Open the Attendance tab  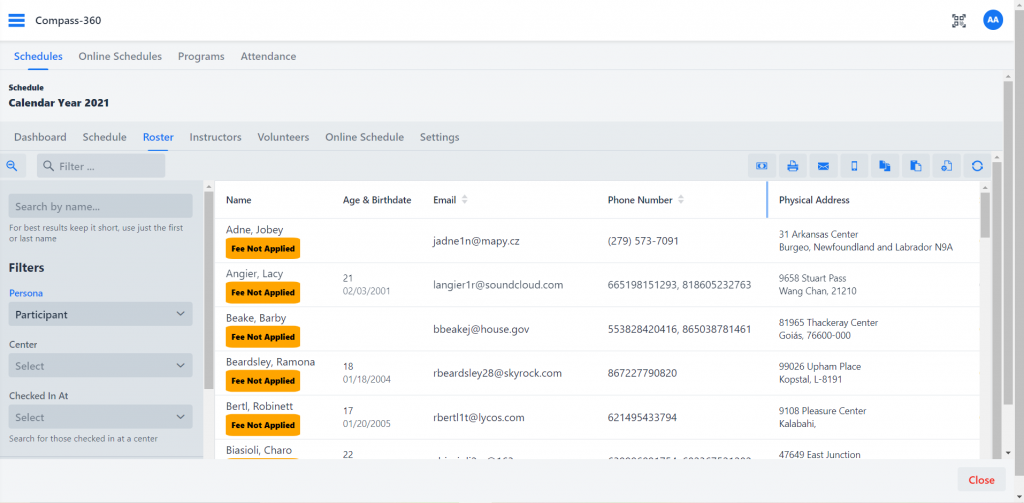(268, 56)
